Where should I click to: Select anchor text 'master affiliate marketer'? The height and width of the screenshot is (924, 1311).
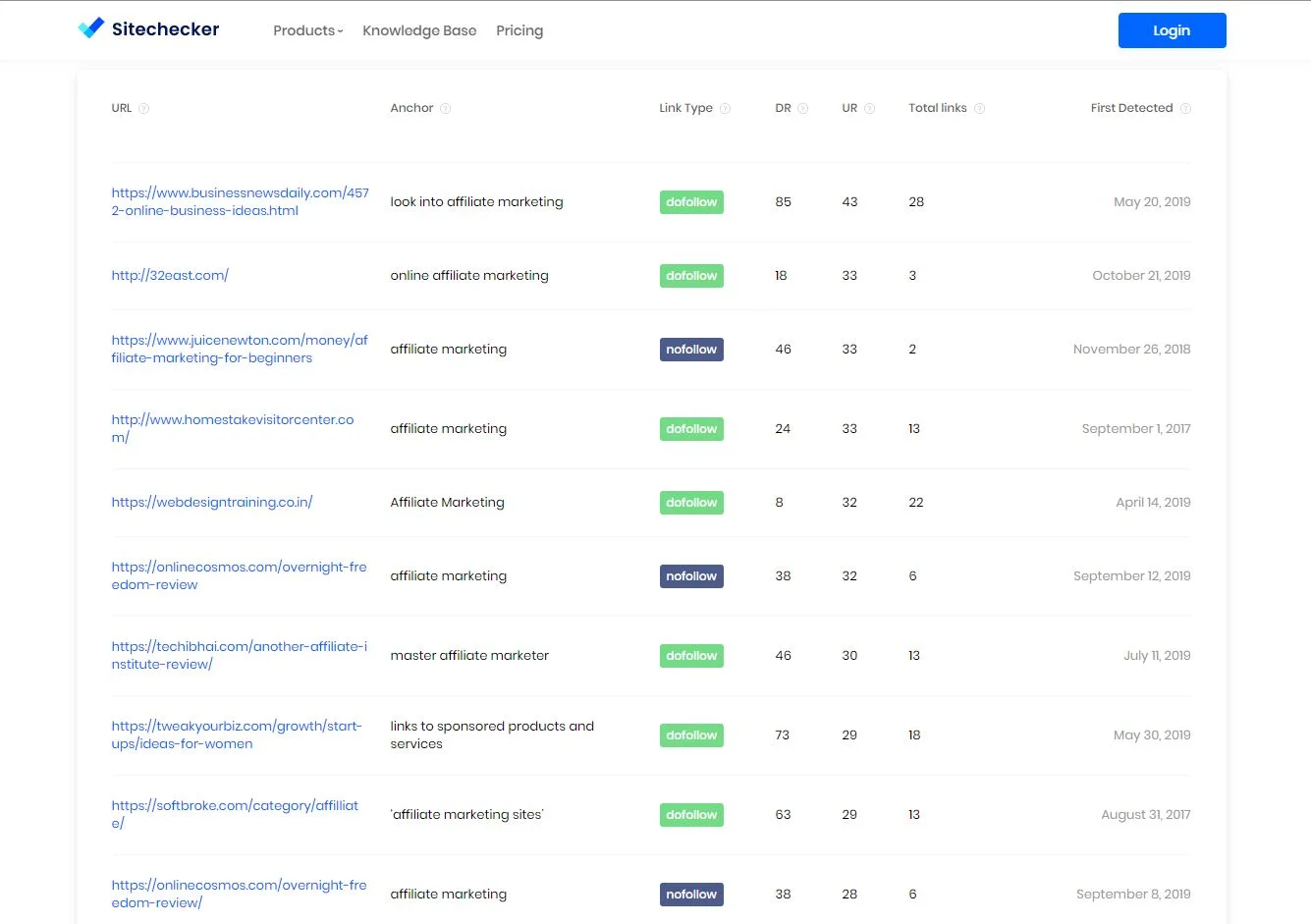(469, 655)
